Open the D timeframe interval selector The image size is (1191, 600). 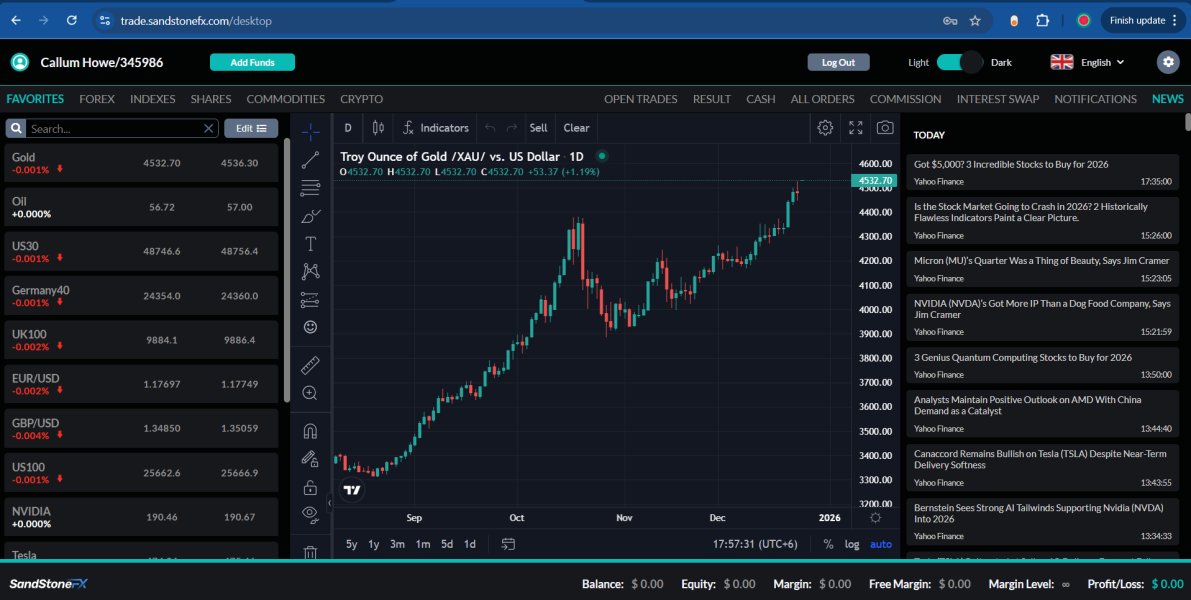coord(348,128)
